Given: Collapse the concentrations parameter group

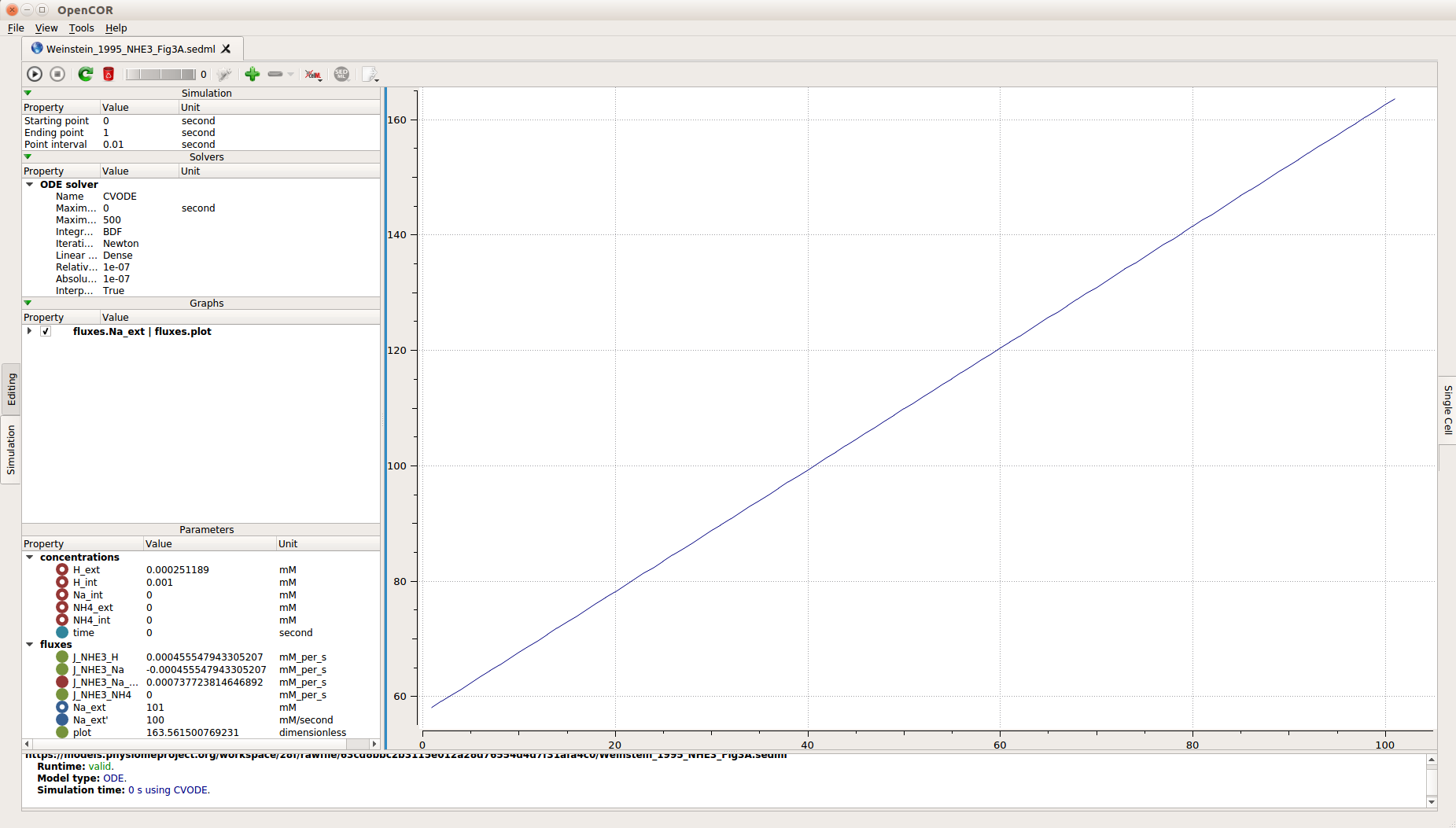Looking at the screenshot, I should 30,558.
